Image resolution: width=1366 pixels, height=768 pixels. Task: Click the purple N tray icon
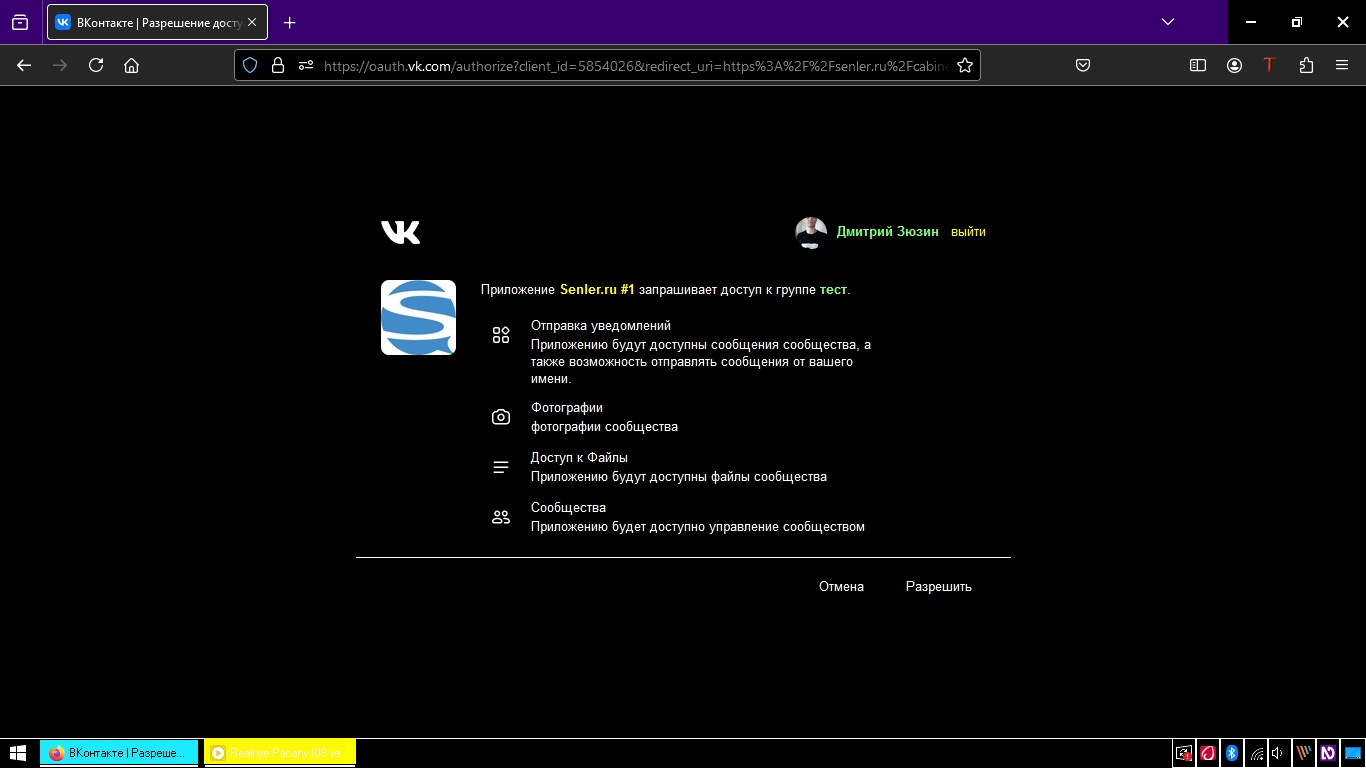(1328, 753)
